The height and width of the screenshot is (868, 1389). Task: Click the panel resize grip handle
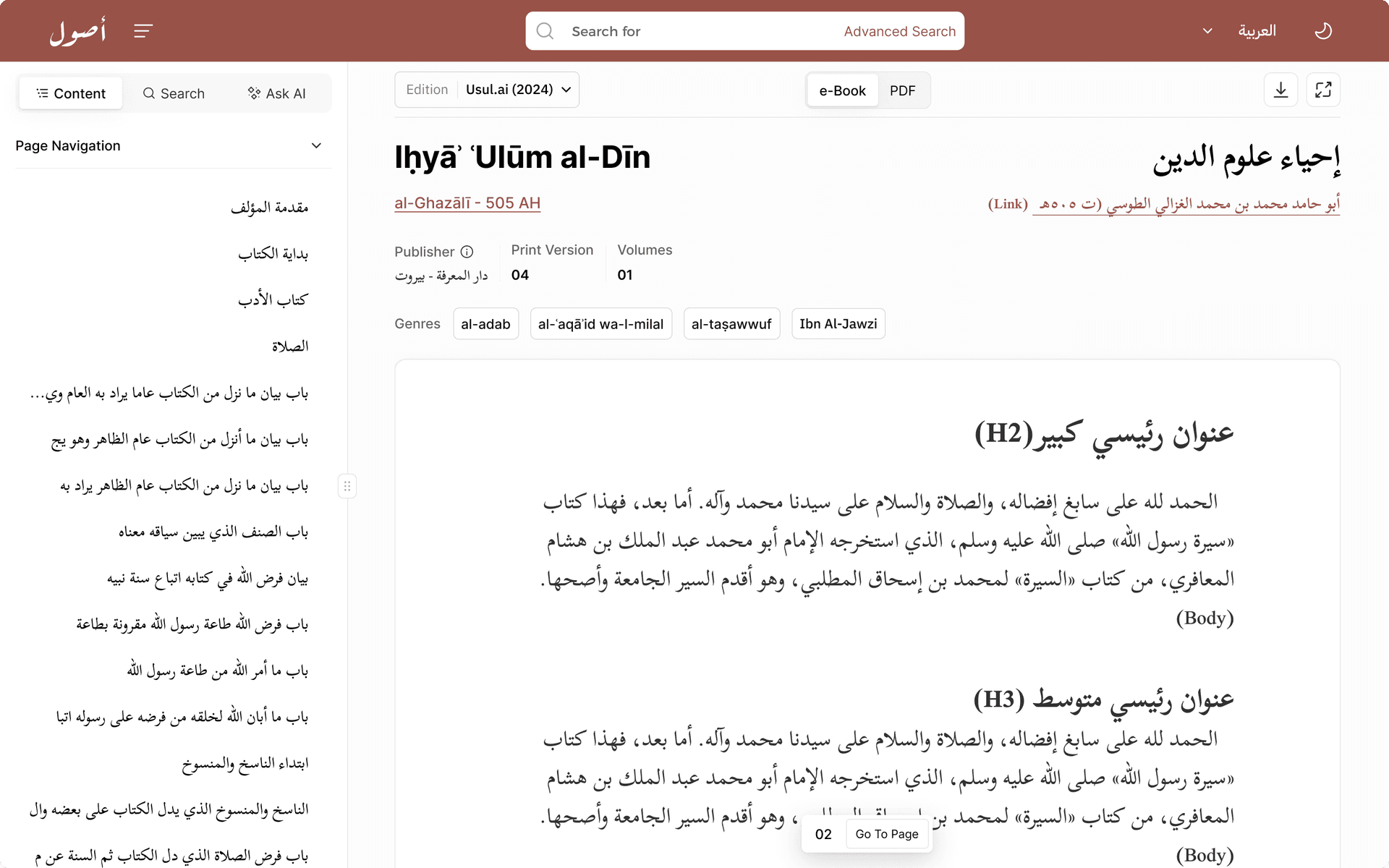[347, 486]
